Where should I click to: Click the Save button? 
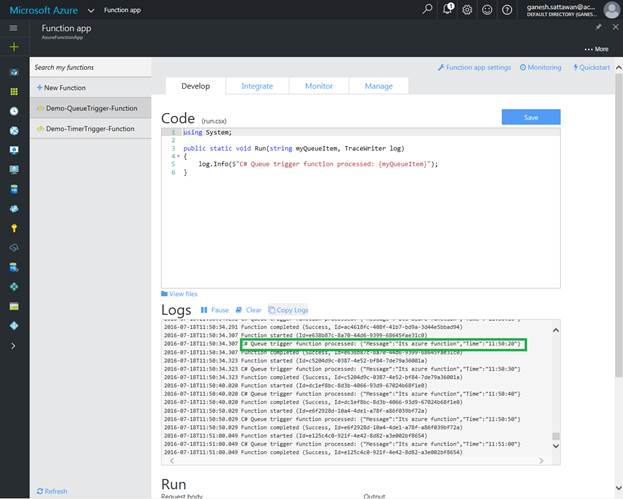(x=530, y=117)
